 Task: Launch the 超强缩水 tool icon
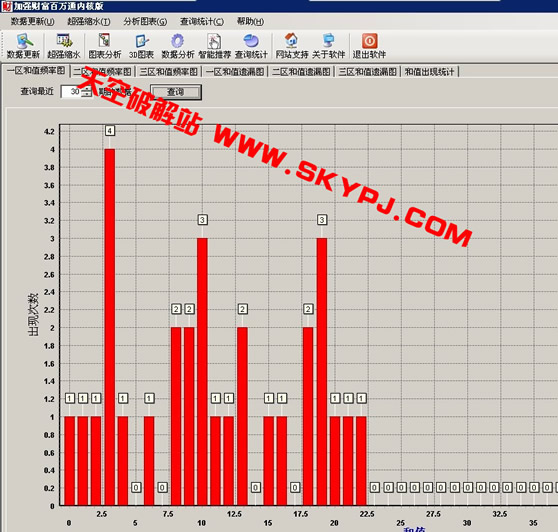(64, 46)
